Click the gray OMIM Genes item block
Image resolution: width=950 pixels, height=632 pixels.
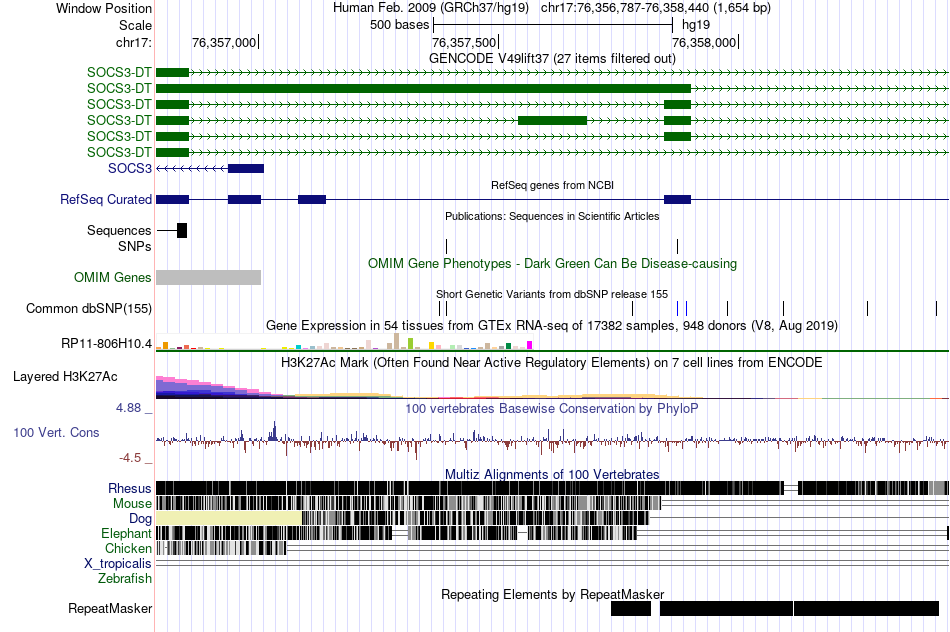208,278
